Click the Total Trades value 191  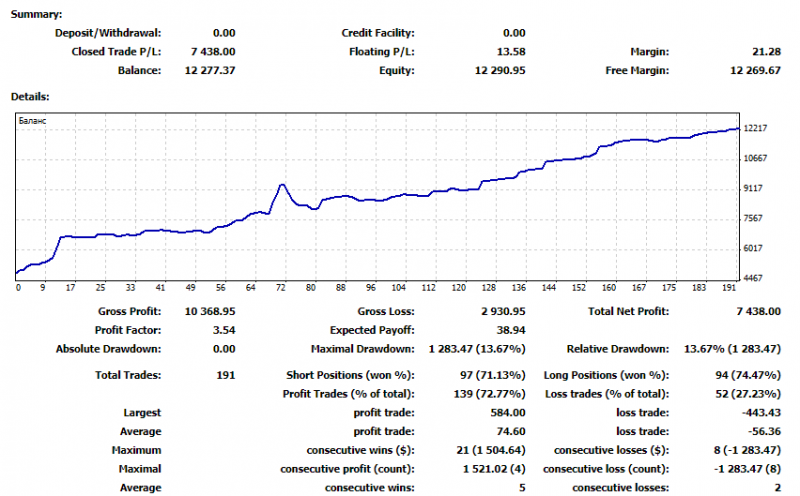[x=226, y=375]
